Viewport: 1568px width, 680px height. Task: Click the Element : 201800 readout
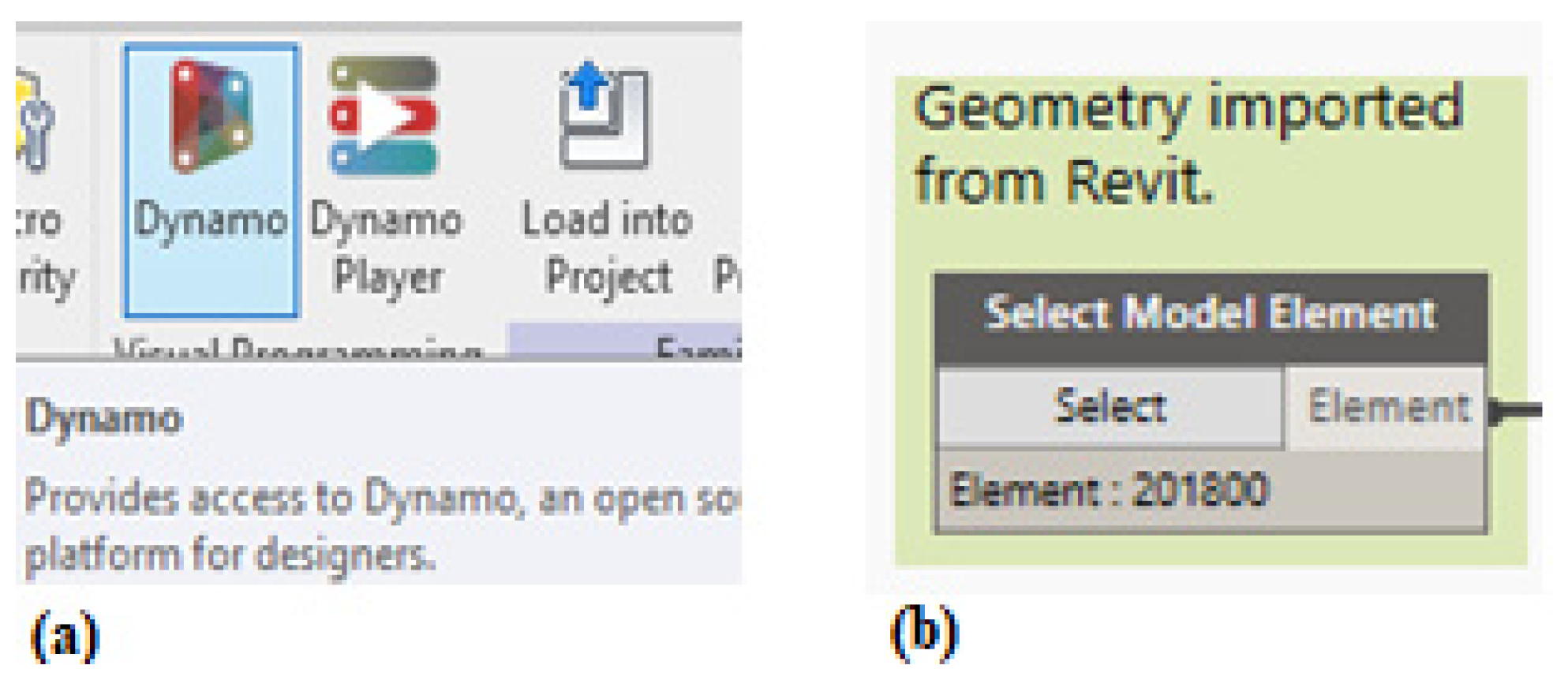coord(1109,491)
